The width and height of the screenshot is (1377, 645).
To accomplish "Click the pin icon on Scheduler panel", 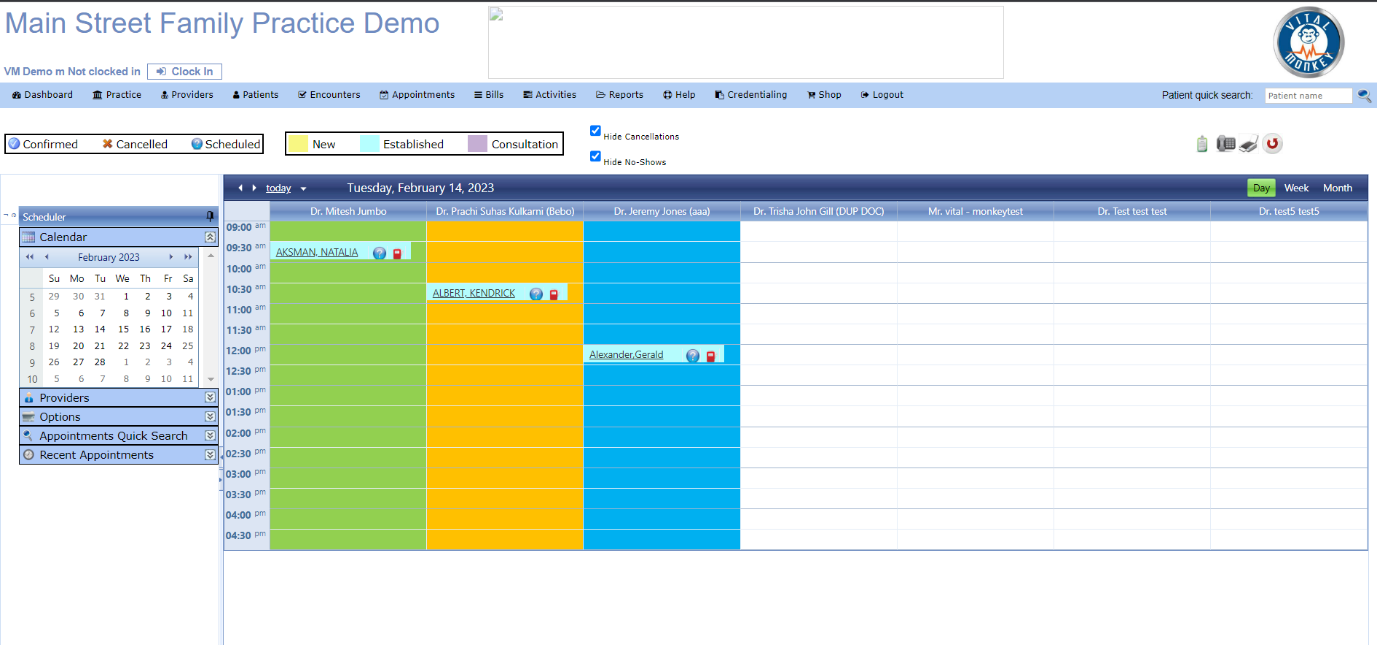I will (210, 216).
